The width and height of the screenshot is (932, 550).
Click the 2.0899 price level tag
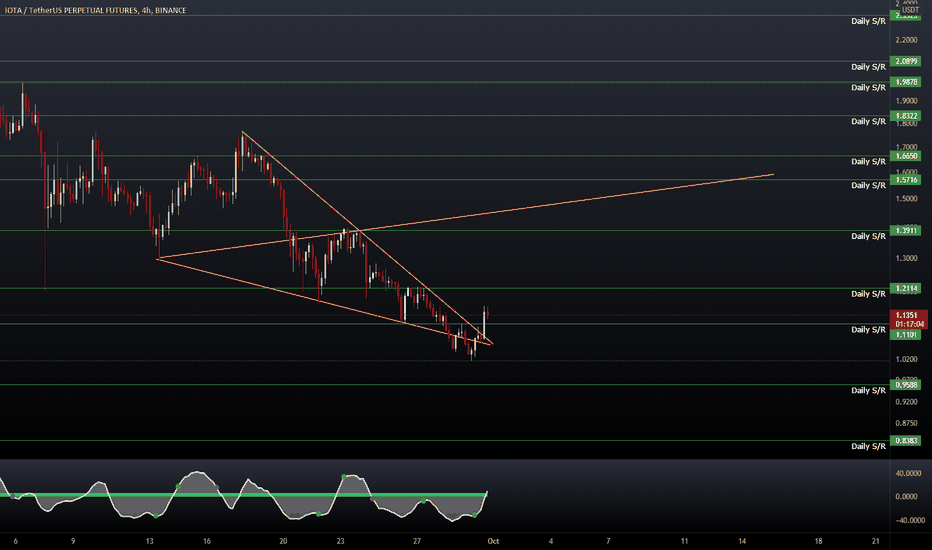point(905,61)
